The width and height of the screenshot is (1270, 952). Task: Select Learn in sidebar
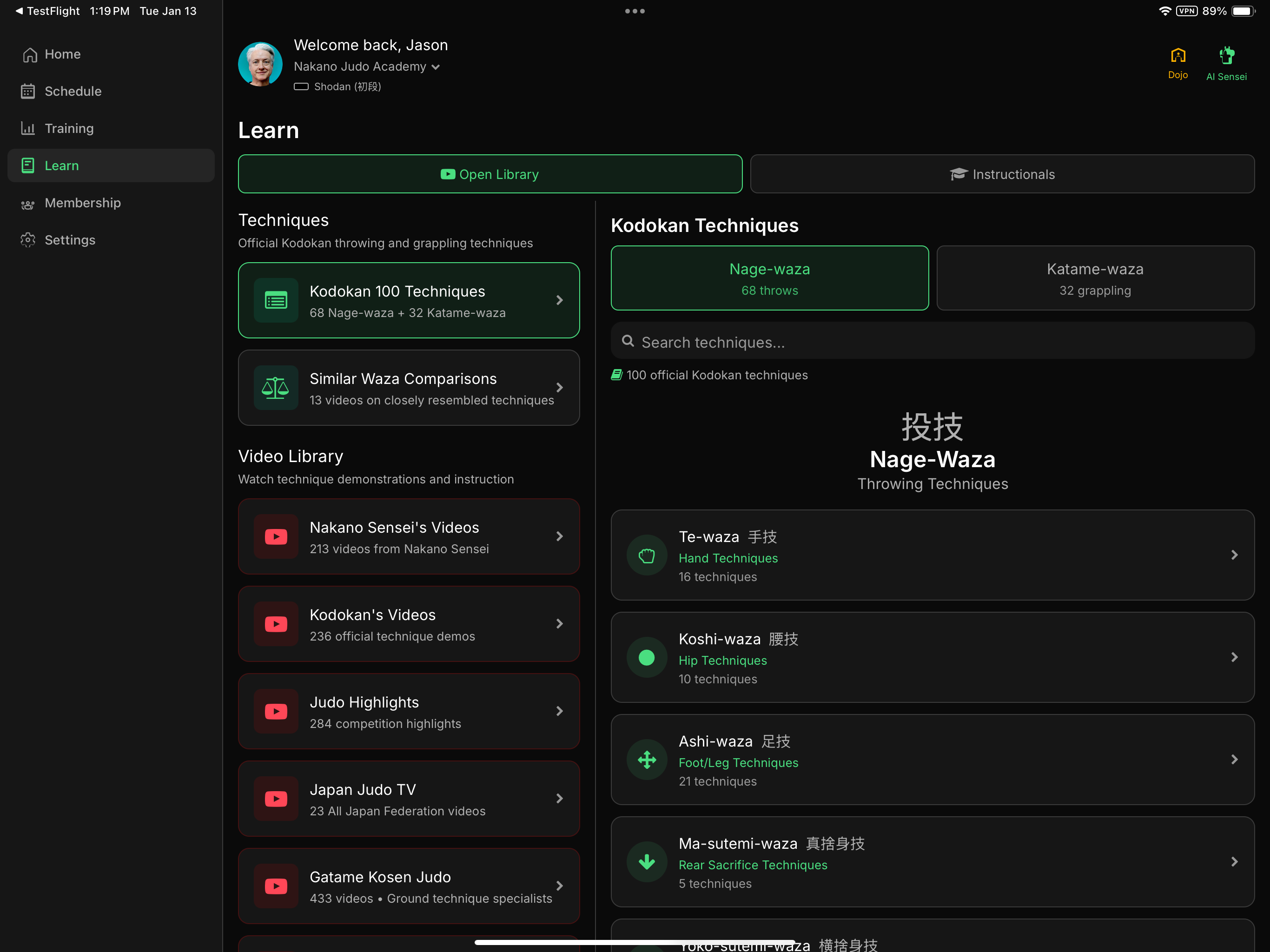pos(111,165)
